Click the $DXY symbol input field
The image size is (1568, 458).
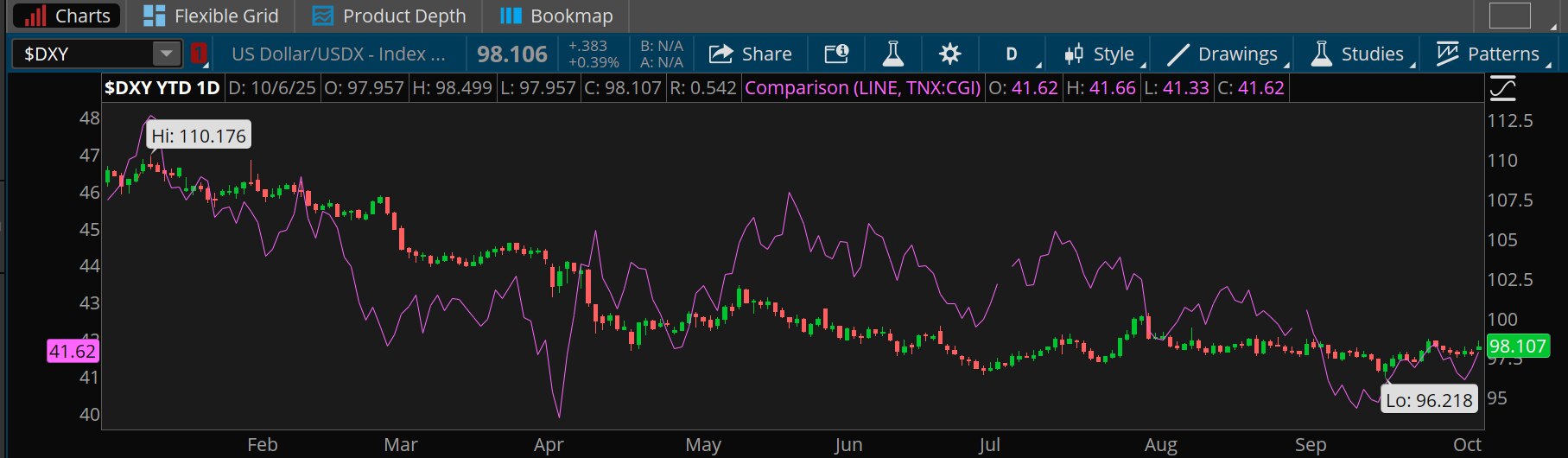[x=82, y=54]
